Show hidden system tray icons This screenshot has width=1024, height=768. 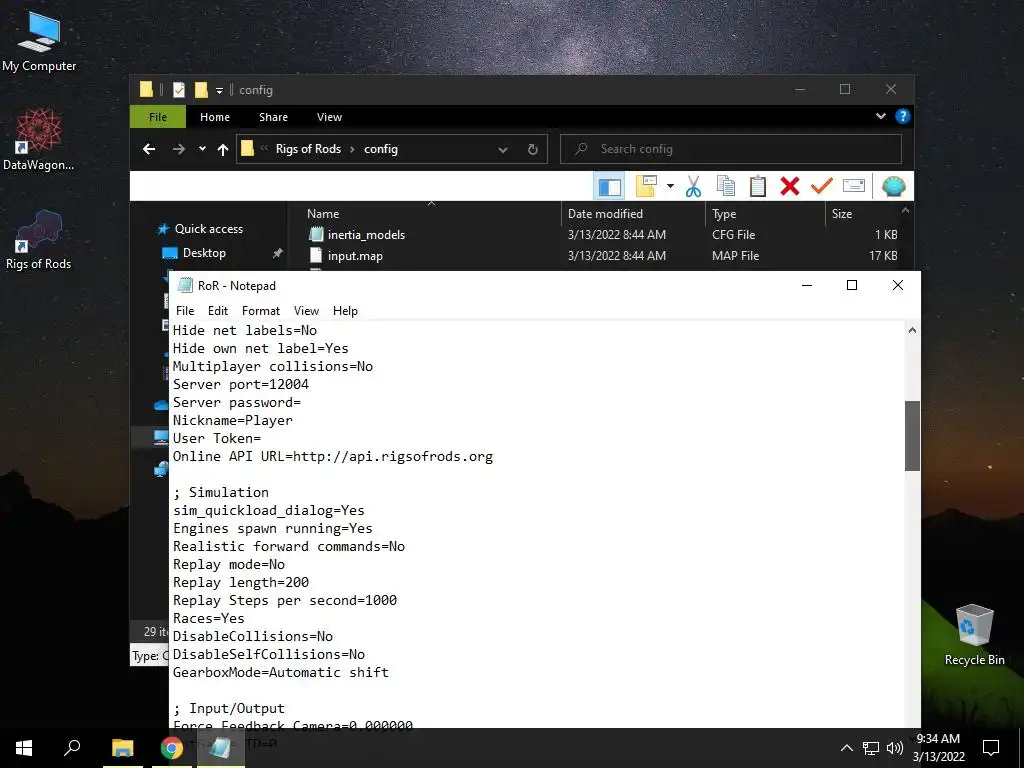[846, 748]
